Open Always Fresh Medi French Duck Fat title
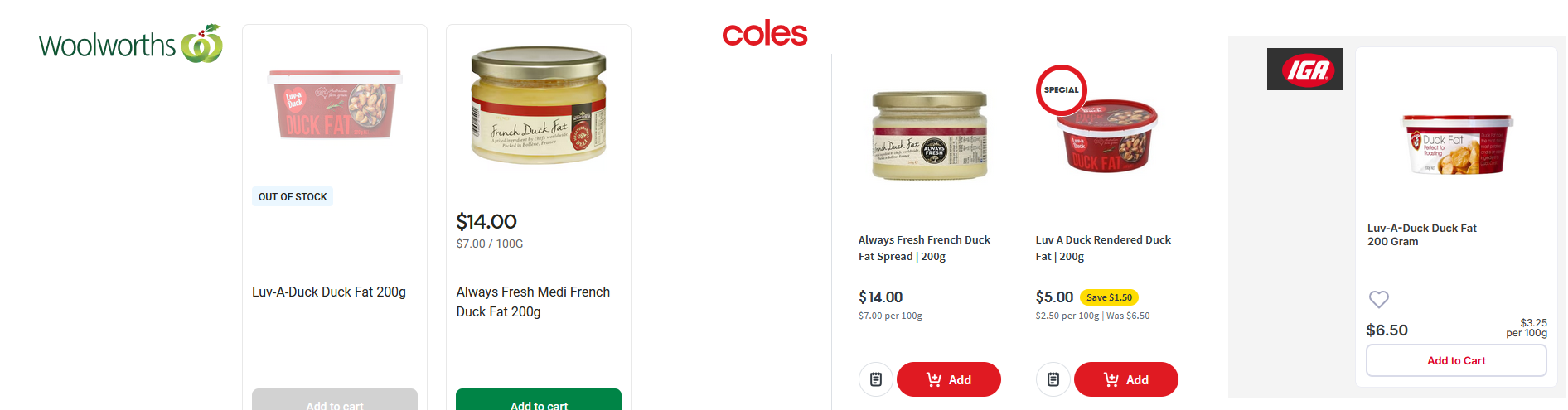 click(x=533, y=301)
